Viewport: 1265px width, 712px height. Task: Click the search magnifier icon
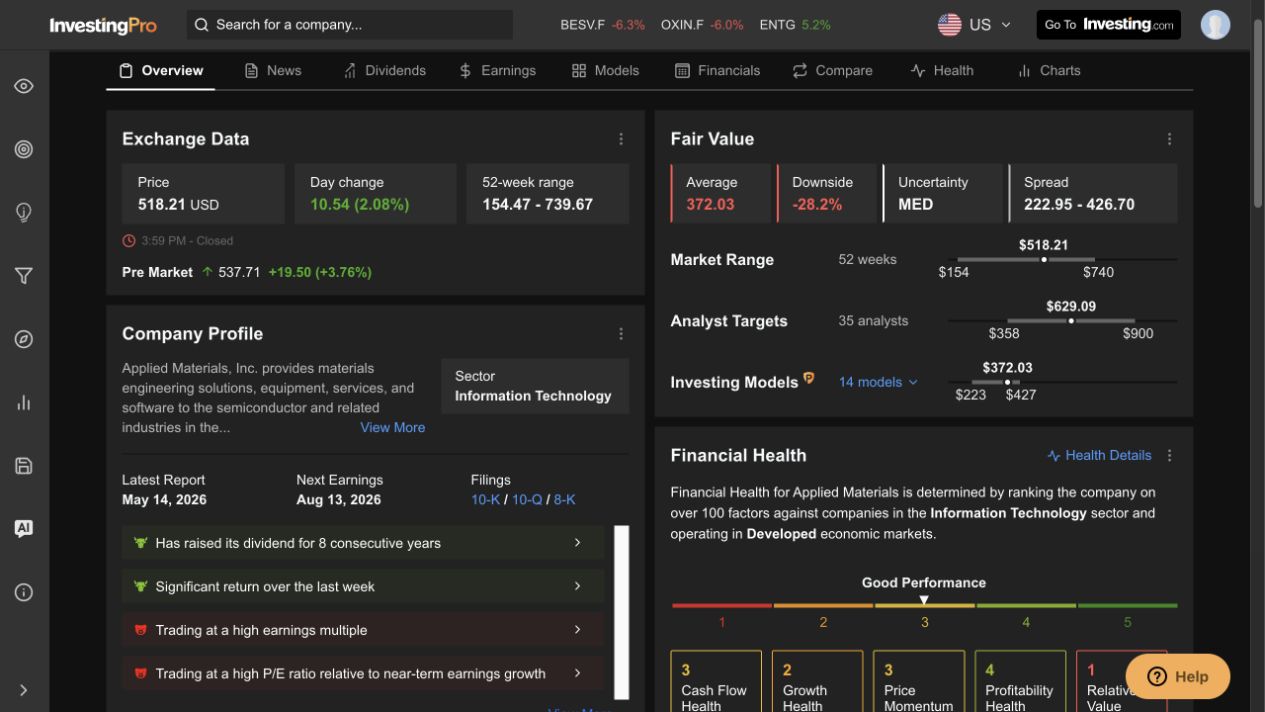[x=201, y=25]
